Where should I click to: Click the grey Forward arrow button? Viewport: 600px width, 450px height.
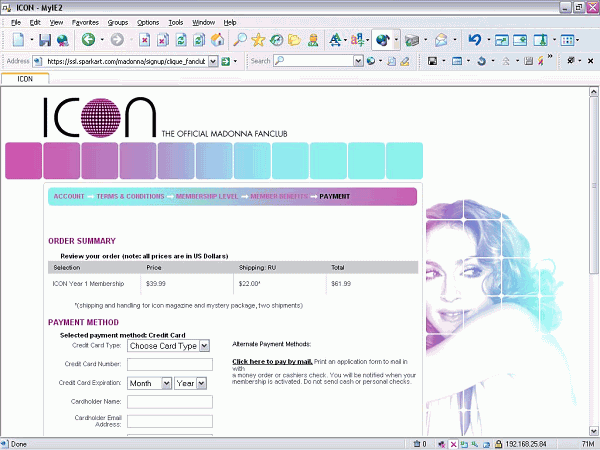point(117,39)
